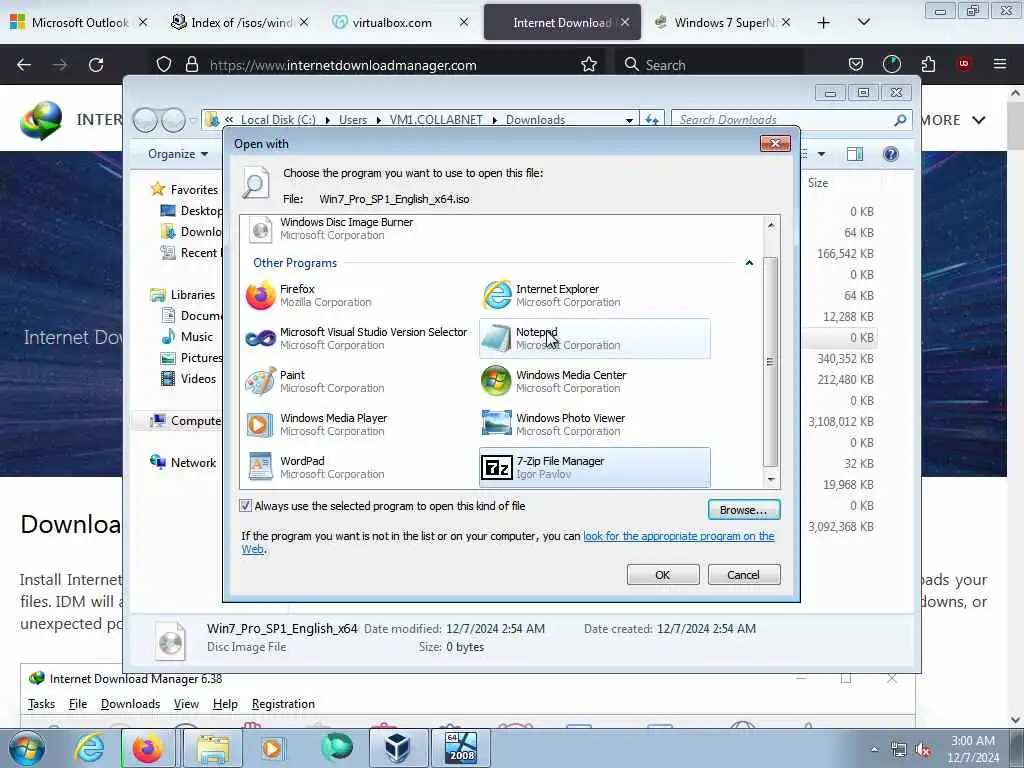Image resolution: width=1024 pixels, height=768 pixels.
Task: Choose Internet Explorer to open the file
Action: point(594,295)
